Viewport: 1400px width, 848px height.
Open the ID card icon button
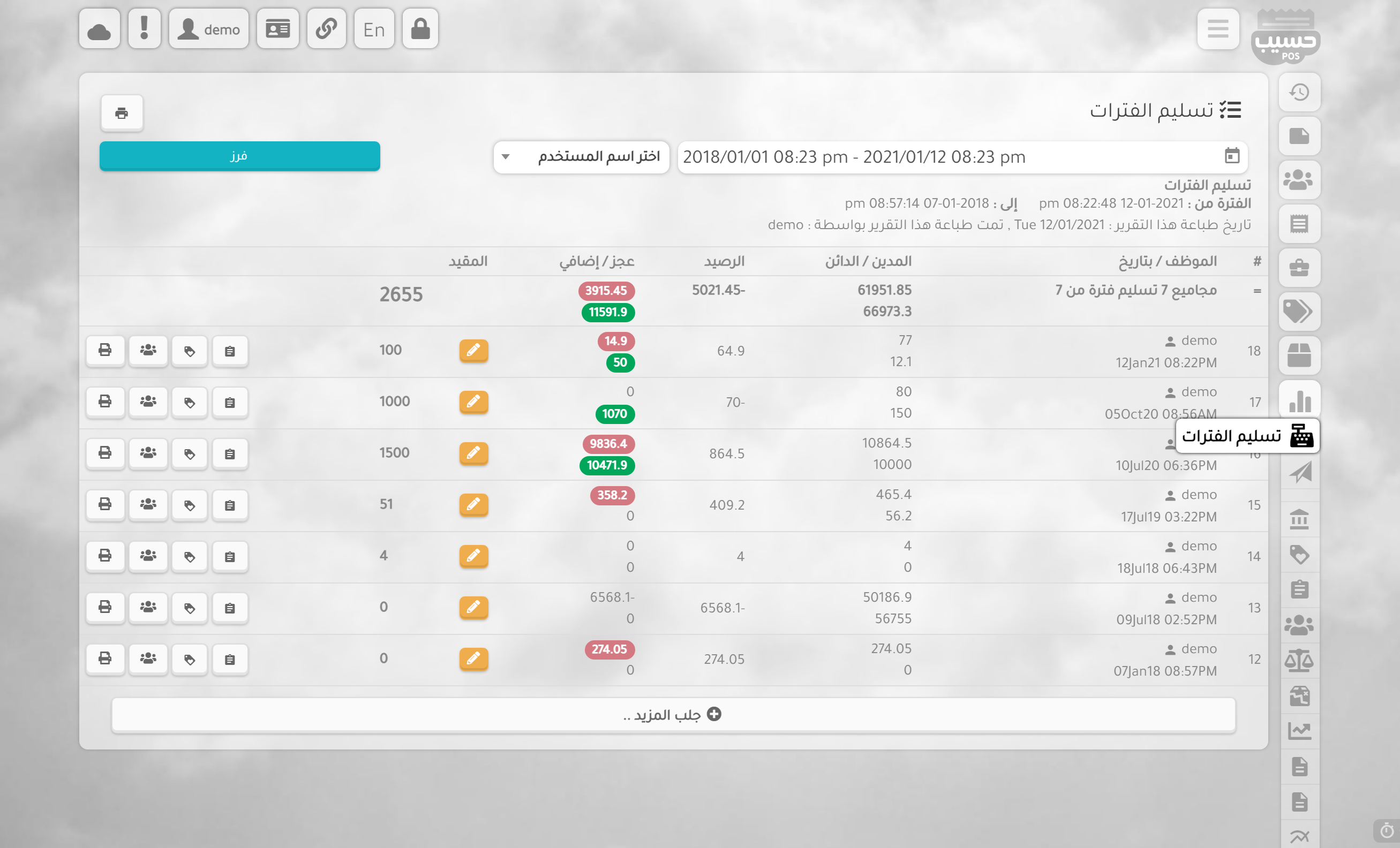[278, 29]
